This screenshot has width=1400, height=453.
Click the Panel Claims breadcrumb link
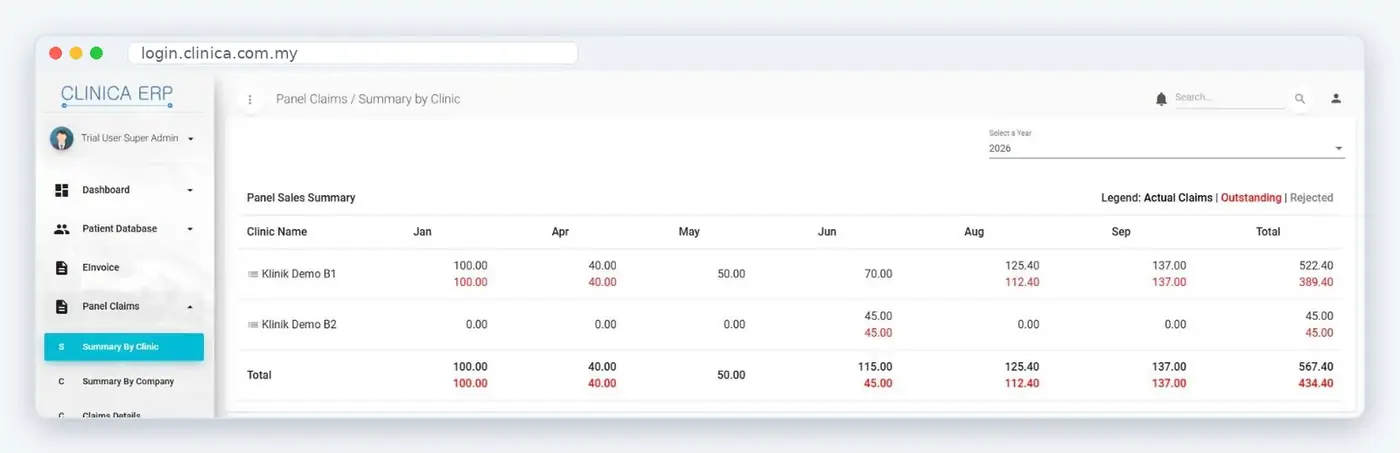311,99
